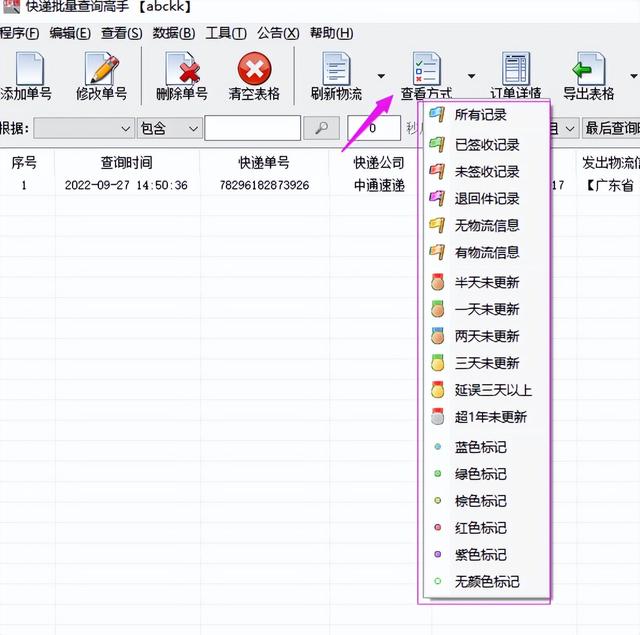Click the 最后查询 button on the right
This screenshot has width=640, height=635.
click(611, 128)
